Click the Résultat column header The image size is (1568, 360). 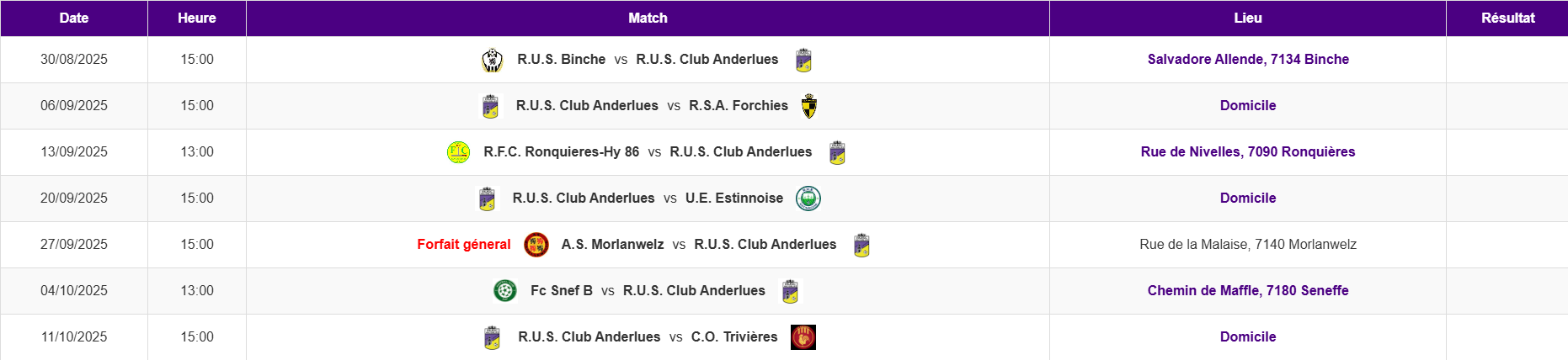(x=1507, y=18)
